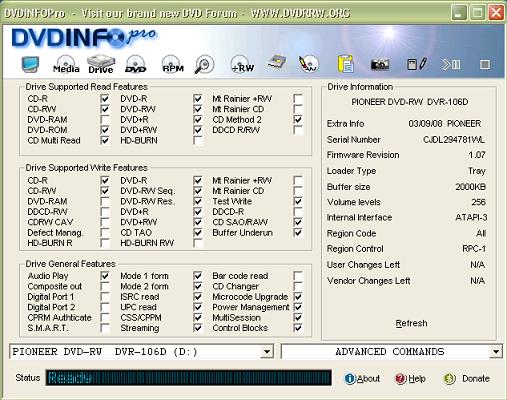Click Volume levels value 256
Viewport: 507px width, 400px height.
478,202
